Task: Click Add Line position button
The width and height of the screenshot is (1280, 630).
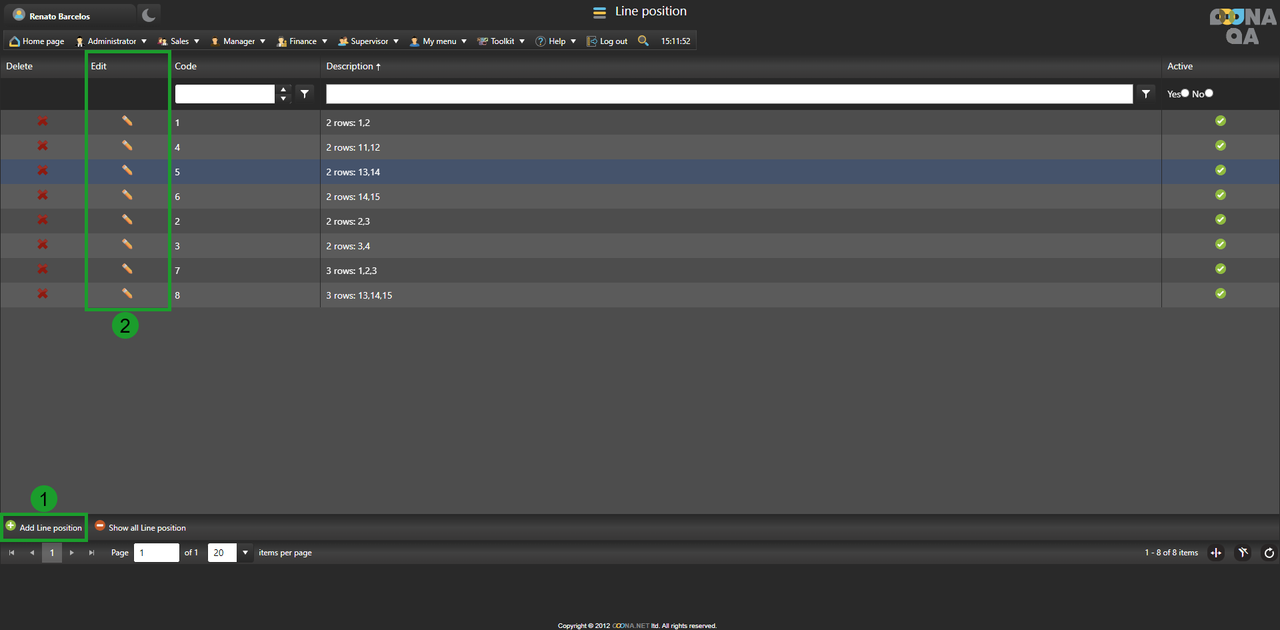Action: tap(44, 527)
